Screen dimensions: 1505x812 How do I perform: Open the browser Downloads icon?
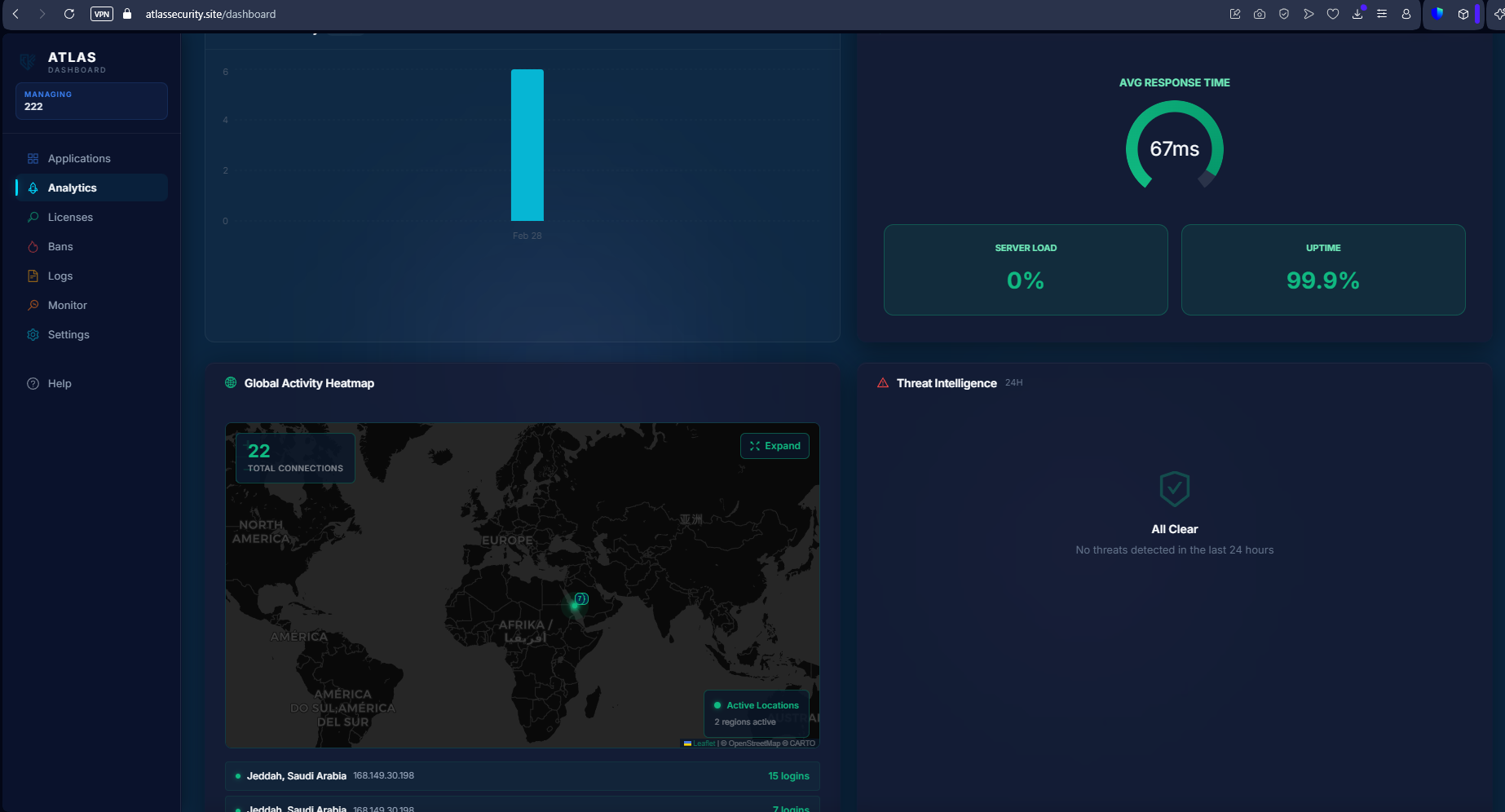pos(1357,14)
